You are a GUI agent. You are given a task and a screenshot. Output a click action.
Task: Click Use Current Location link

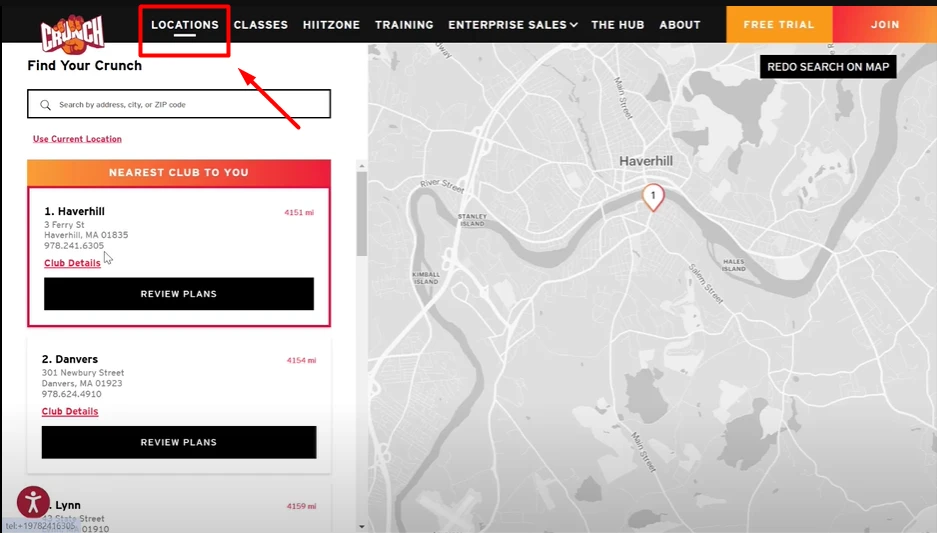point(77,139)
